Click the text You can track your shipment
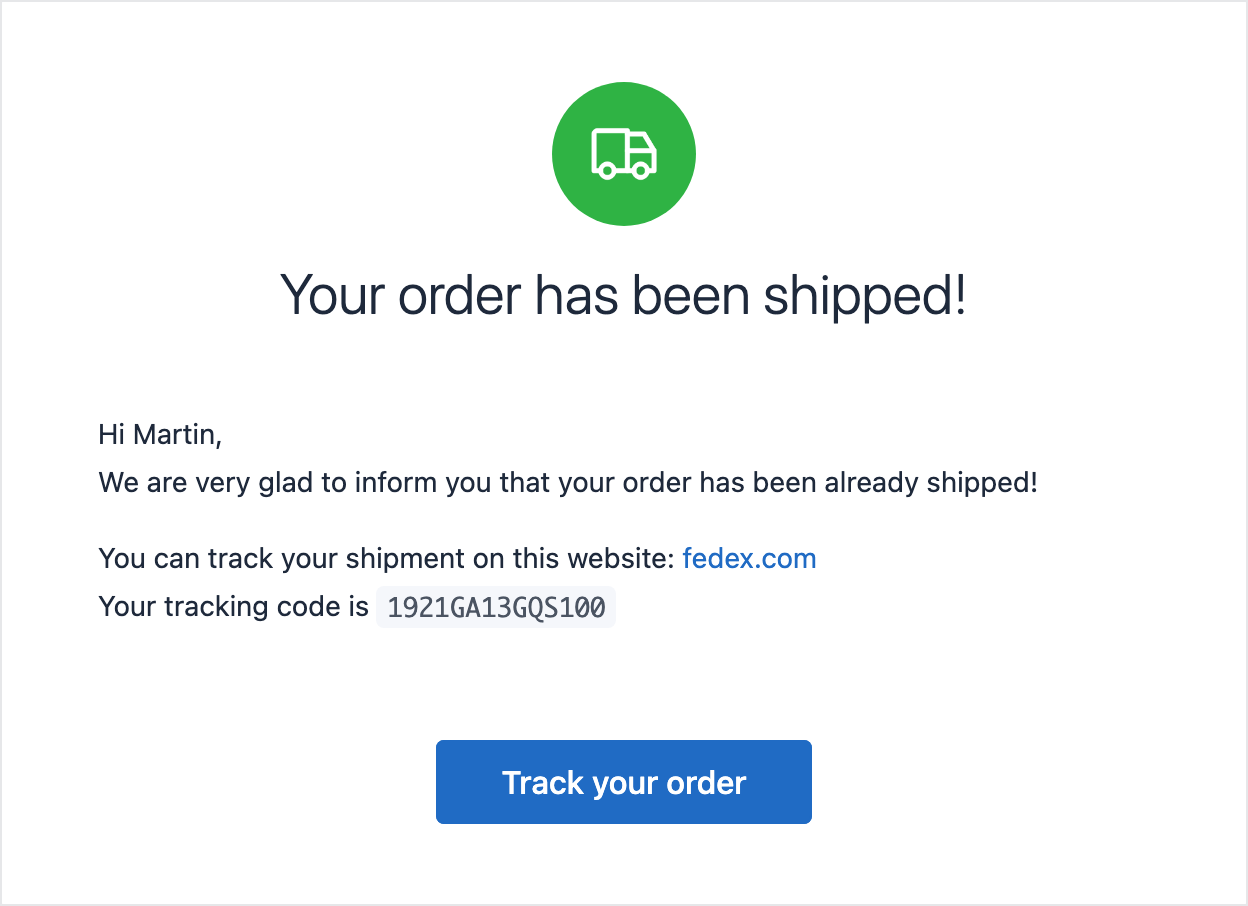 (300, 558)
